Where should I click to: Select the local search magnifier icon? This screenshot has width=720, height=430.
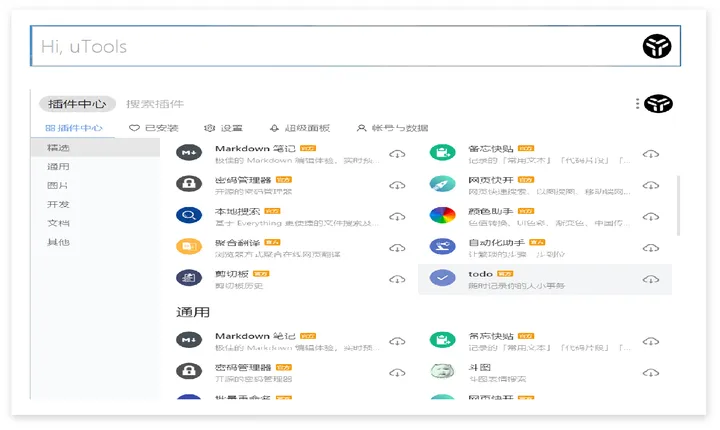coord(189,215)
